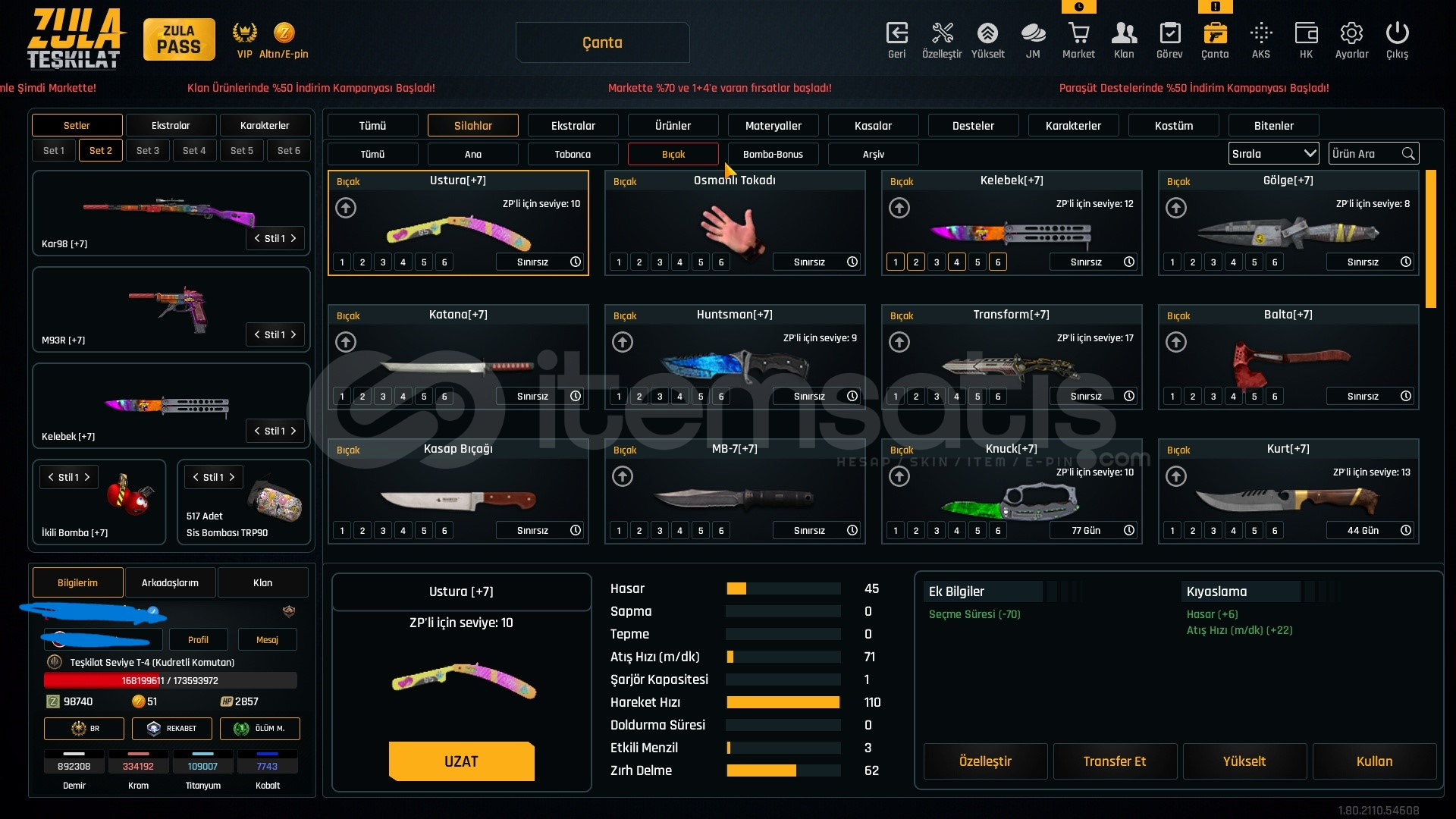Click the Klan icon in top bar
Image resolution: width=1456 pixels, height=819 pixels.
1124,33
